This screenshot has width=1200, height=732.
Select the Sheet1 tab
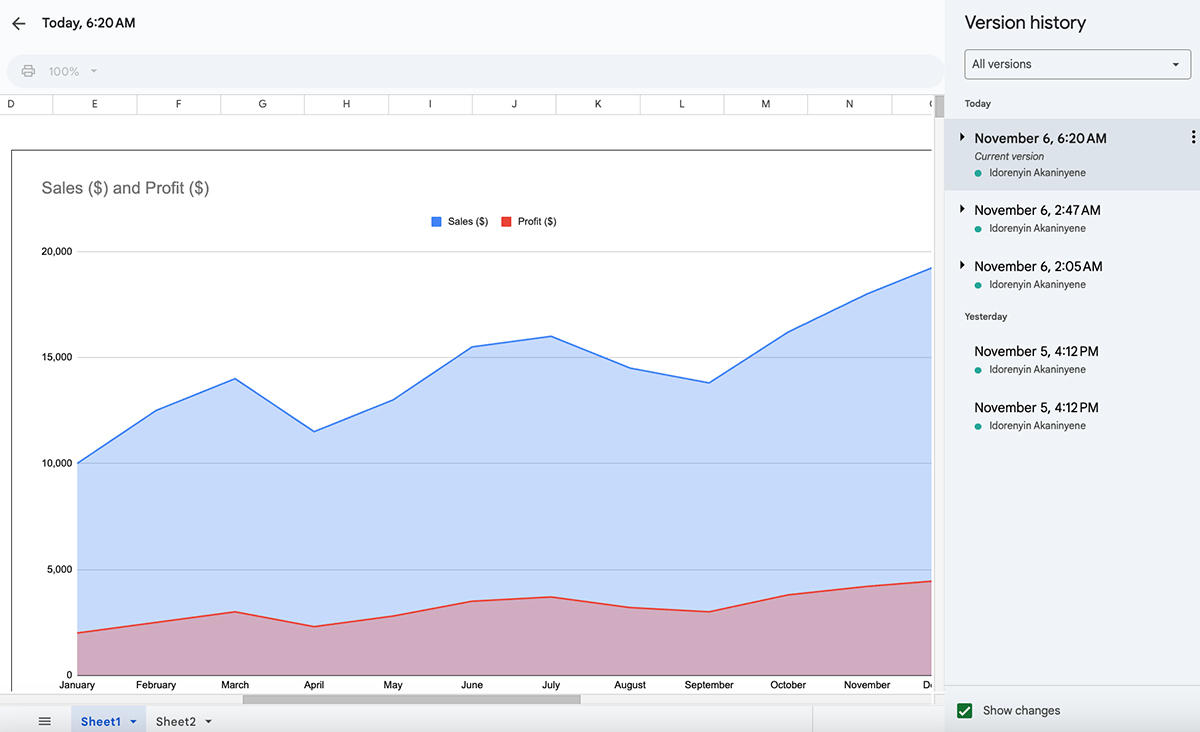100,720
